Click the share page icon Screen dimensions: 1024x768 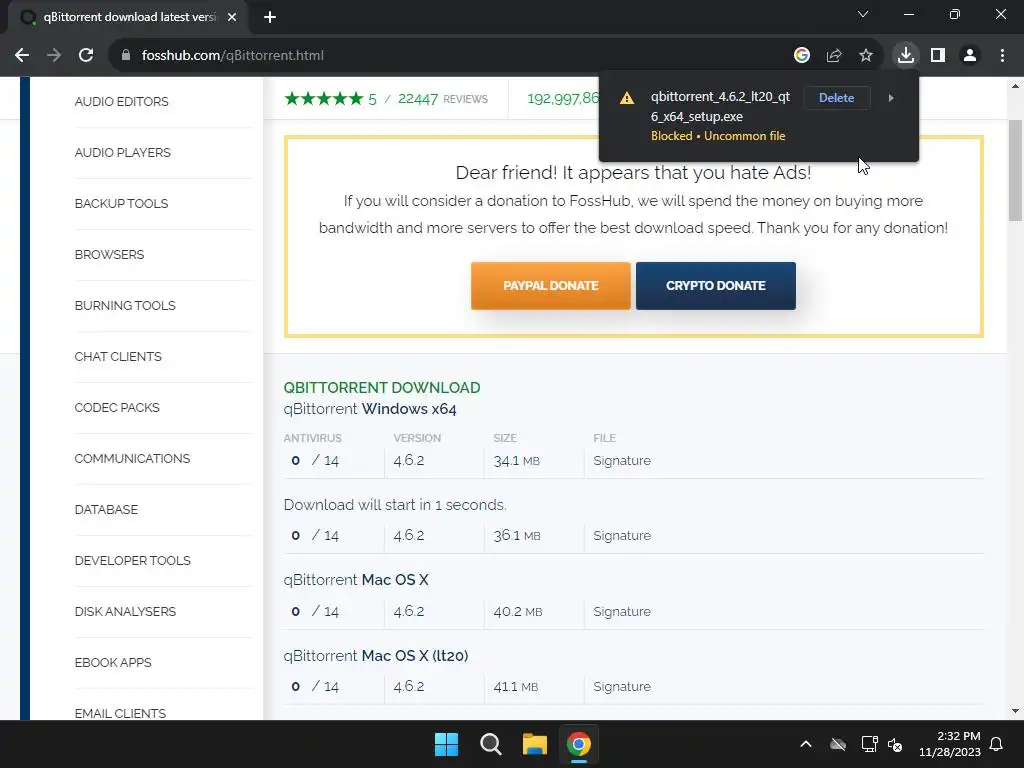click(x=834, y=56)
